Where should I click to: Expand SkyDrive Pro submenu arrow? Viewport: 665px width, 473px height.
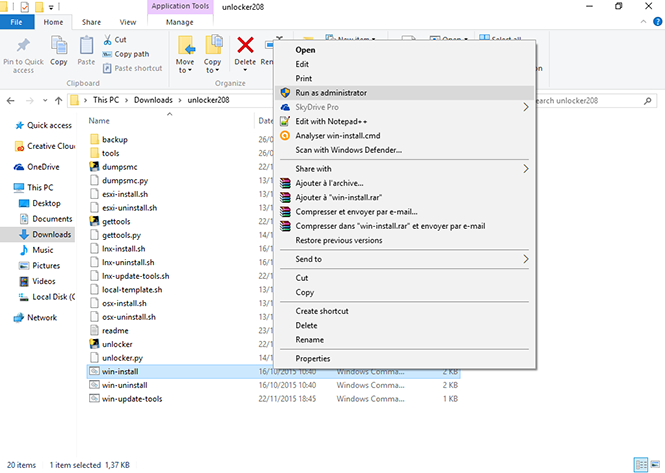point(525,107)
